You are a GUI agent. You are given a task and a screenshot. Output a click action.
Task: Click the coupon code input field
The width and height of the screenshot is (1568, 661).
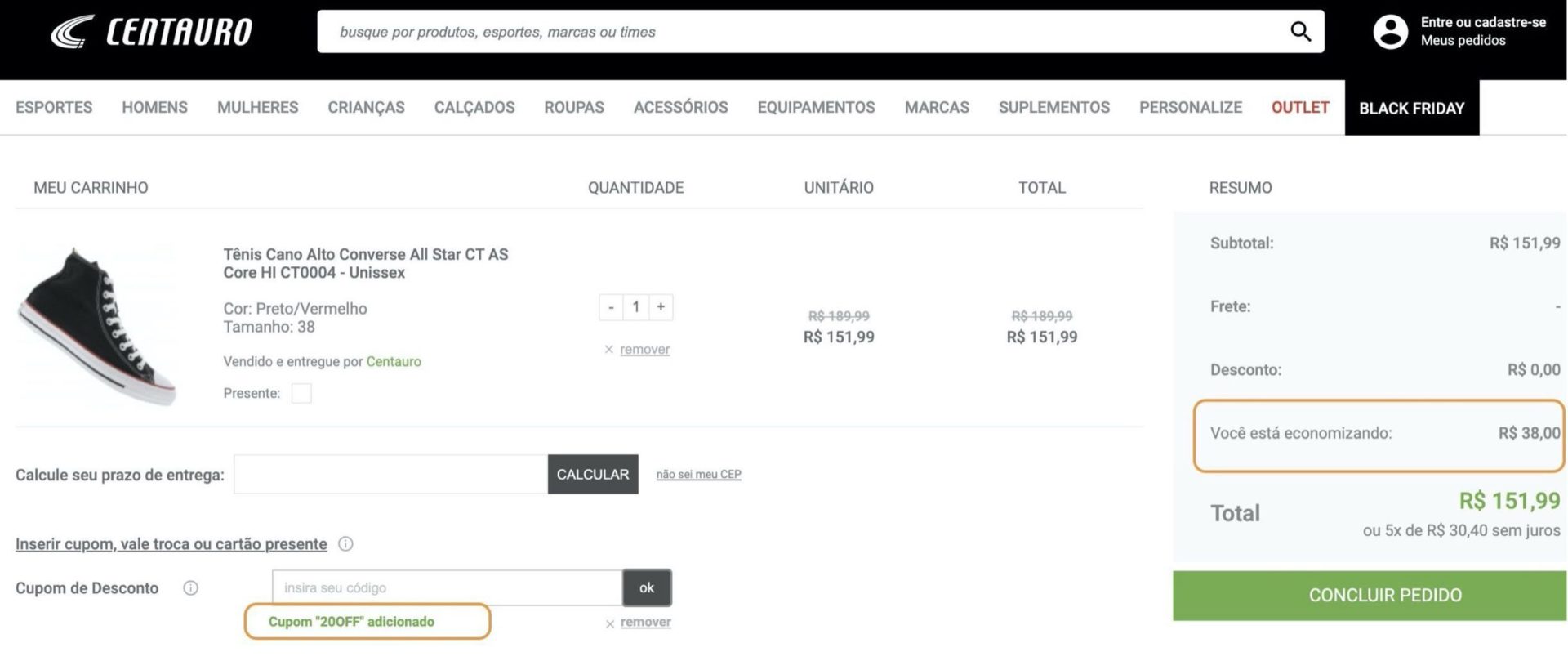pos(448,588)
